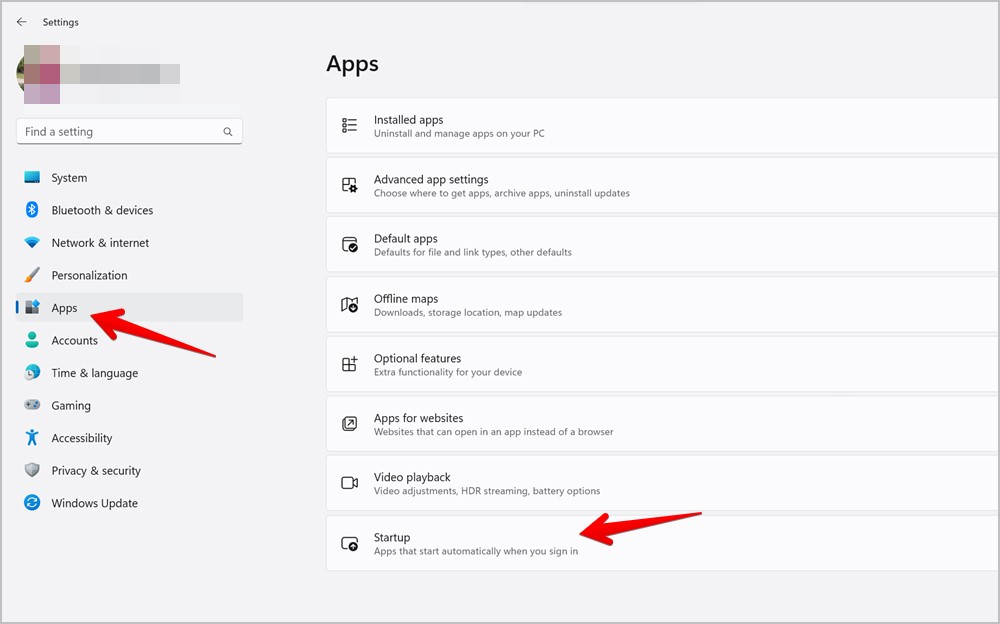
Task: Click the Settings window title text
Action: tap(61, 22)
